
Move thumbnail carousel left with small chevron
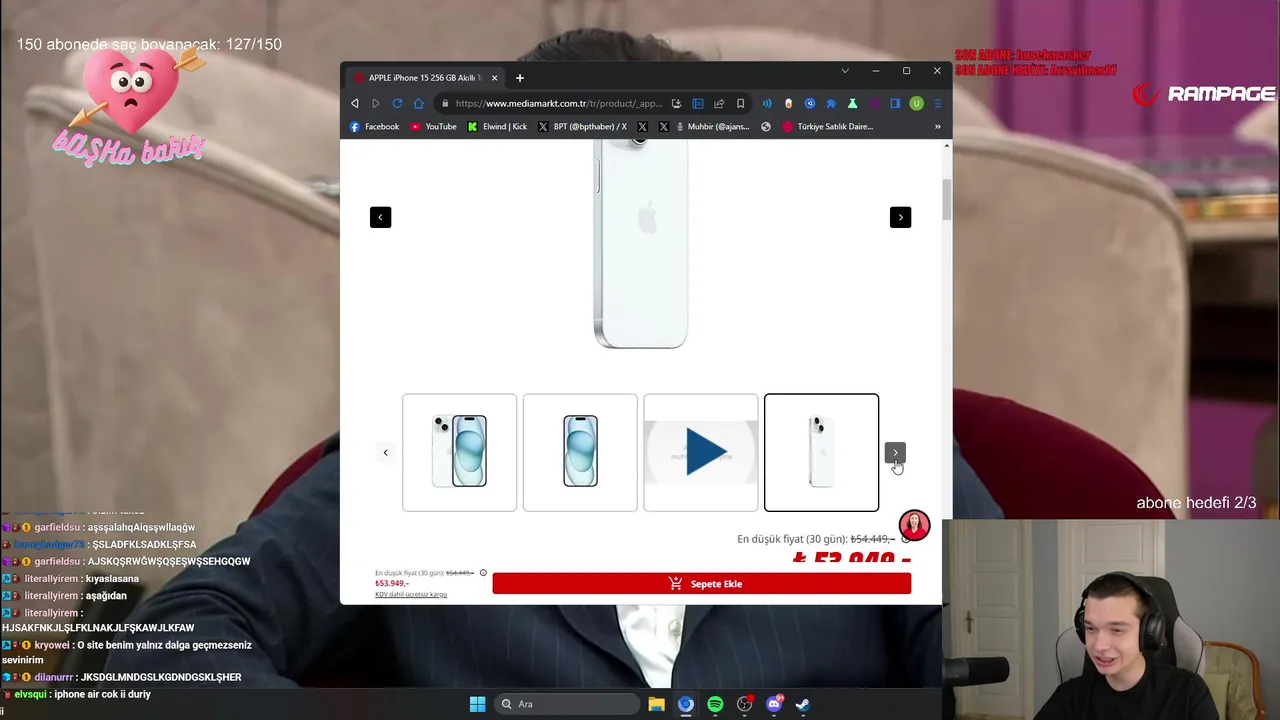pyautogui.click(x=385, y=453)
